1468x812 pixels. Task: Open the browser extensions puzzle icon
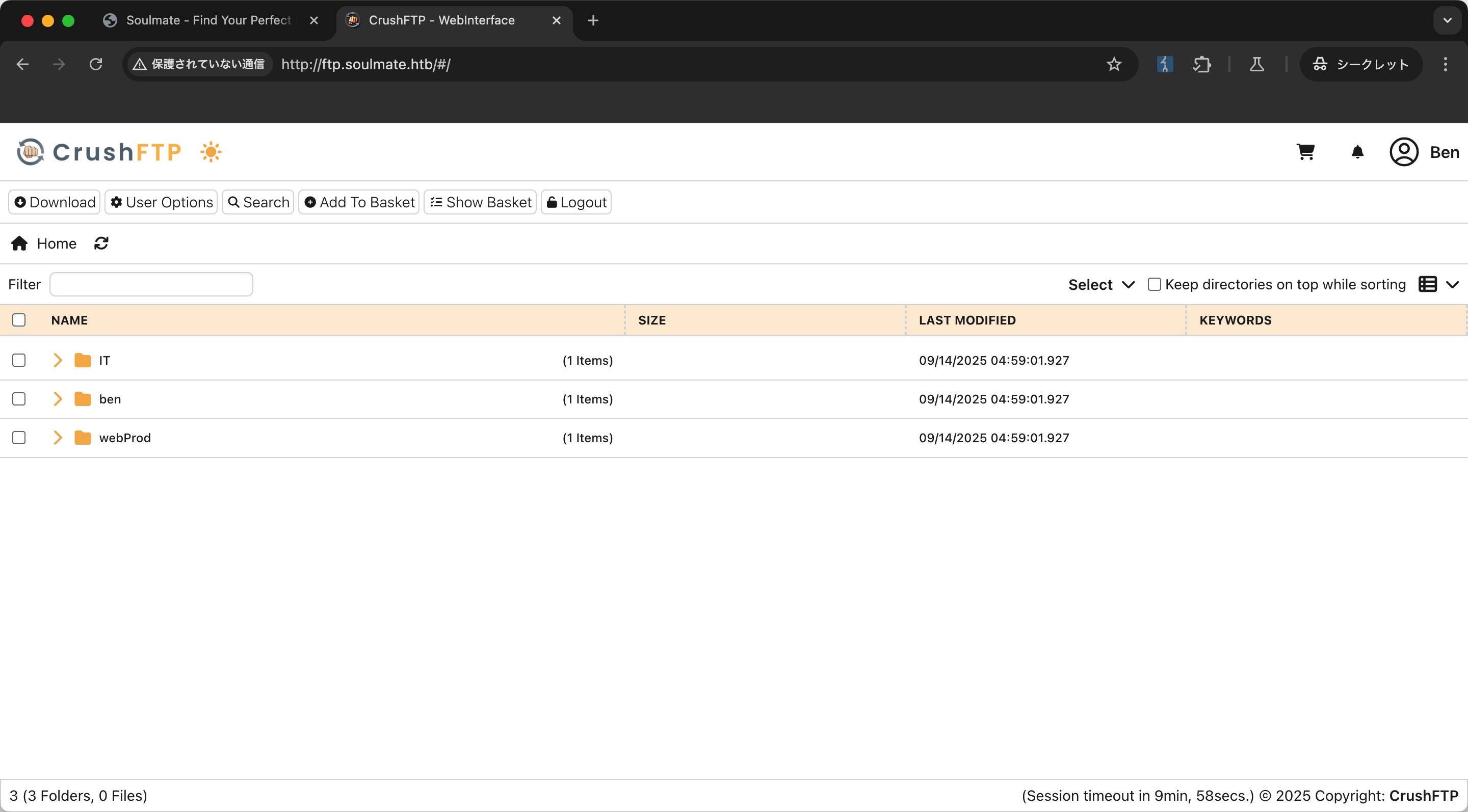point(1201,64)
